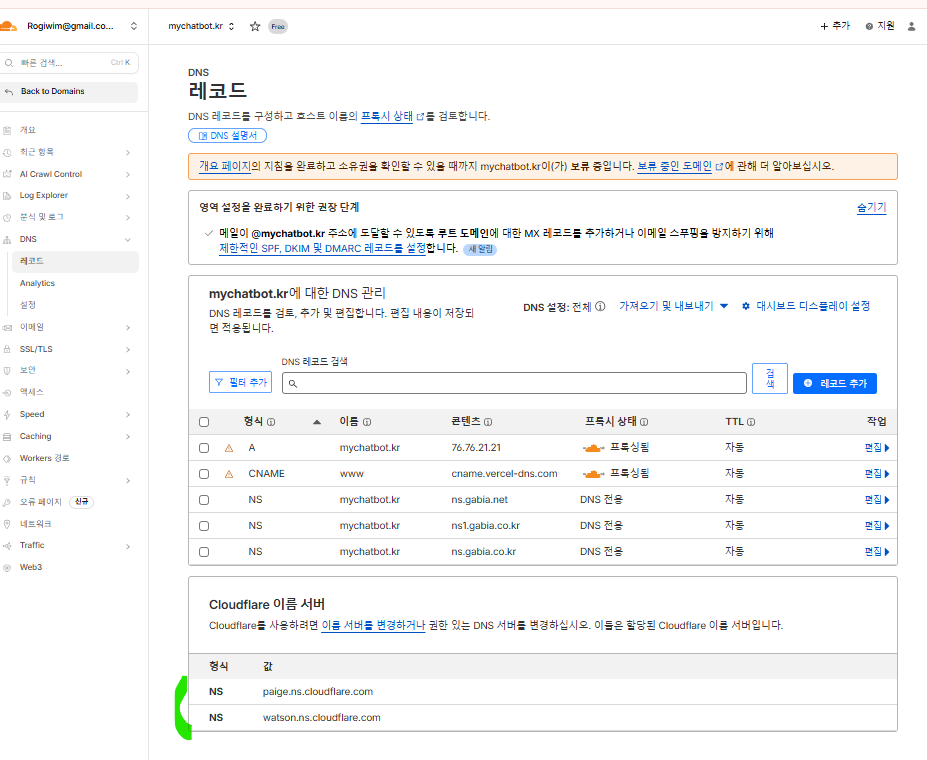Click the 이메일 envelope icon
This screenshot has height=760, width=927.
click(7, 327)
